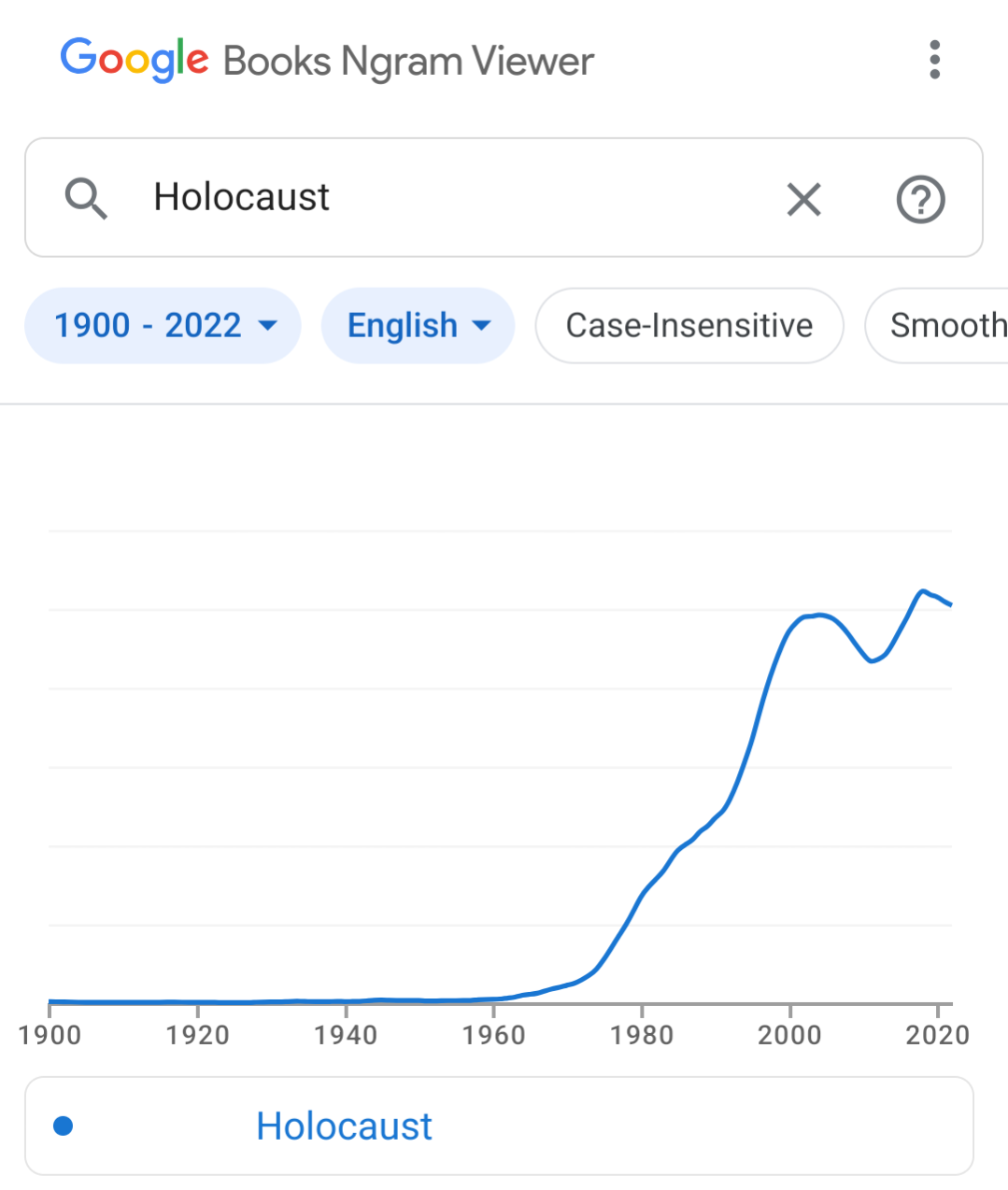1008x1190 pixels.
Task: Click the magnifying glass search icon
Action: pyautogui.click(x=85, y=198)
